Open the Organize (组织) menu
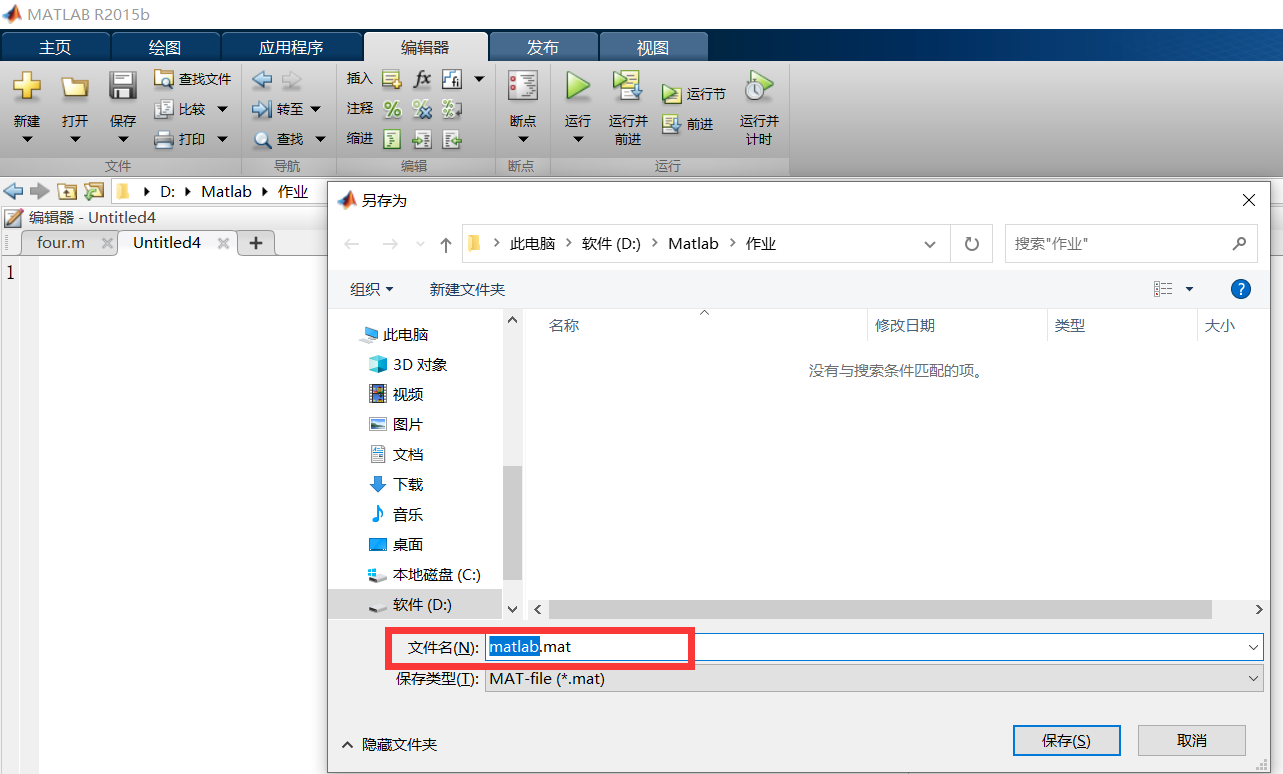 click(x=371, y=289)
